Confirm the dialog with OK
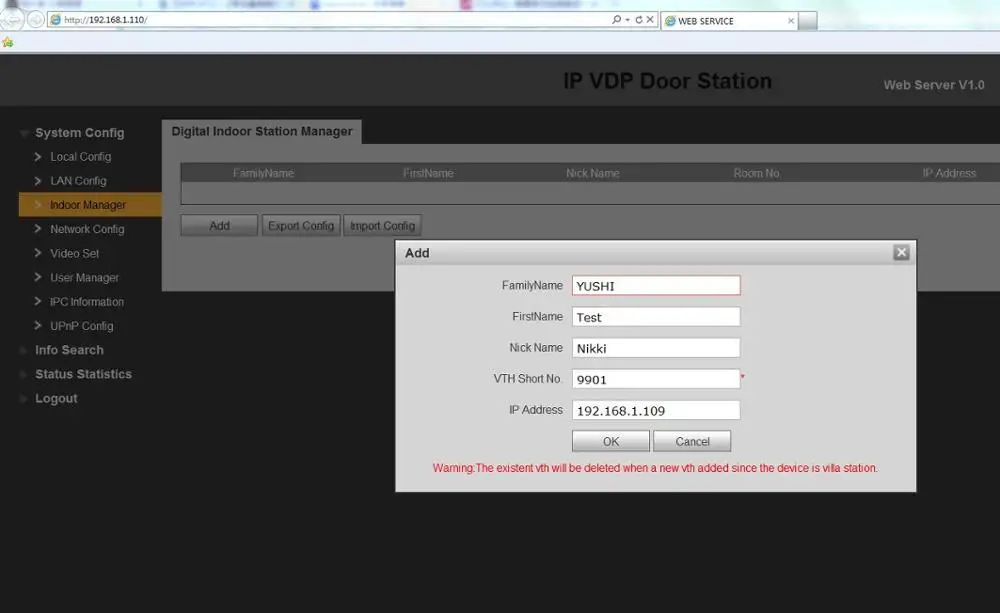The width and height of the screenshot is (1000, 613). tap(610, 441)
